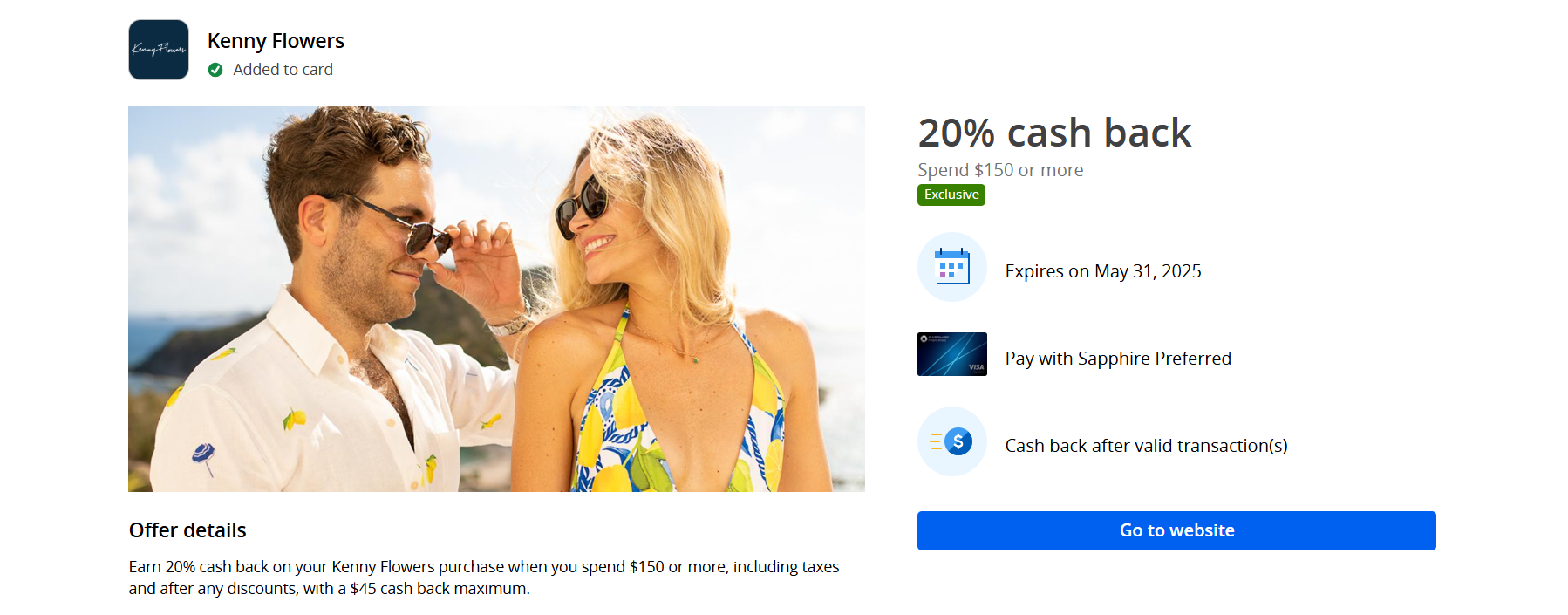Click the Spend $150 or more text
The image size is (1568, 615).
pyautogui.click(x=1000, y=170)
